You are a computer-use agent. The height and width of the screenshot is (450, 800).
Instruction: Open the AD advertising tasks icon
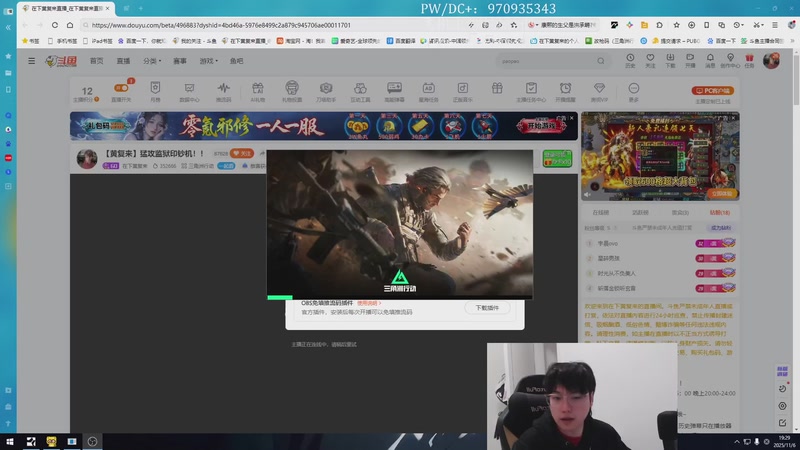pyautogui.click(x=429, y=92)
